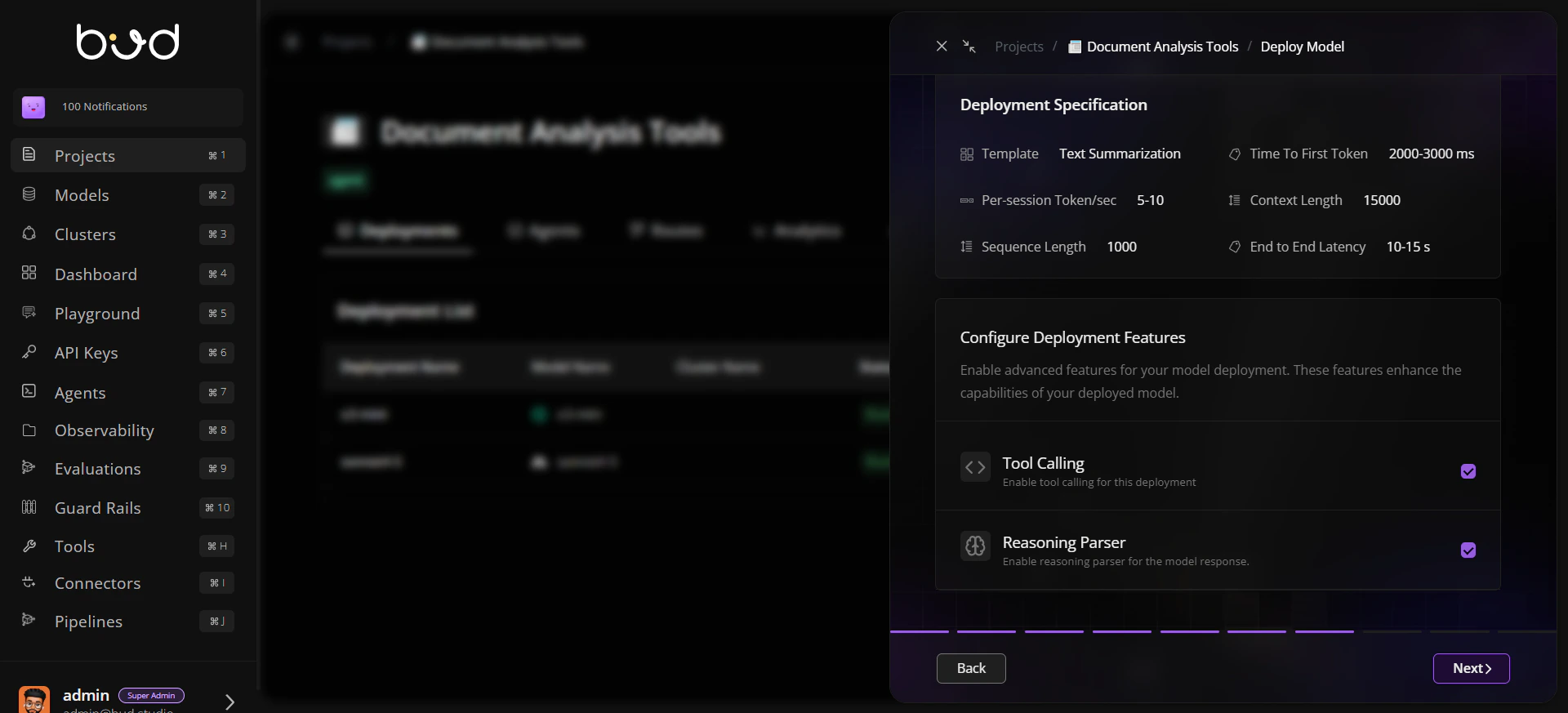Click the Document Analysis Tools breadcrumb link
Viewport: 1568px width, 713px height.
(1162, 47)
